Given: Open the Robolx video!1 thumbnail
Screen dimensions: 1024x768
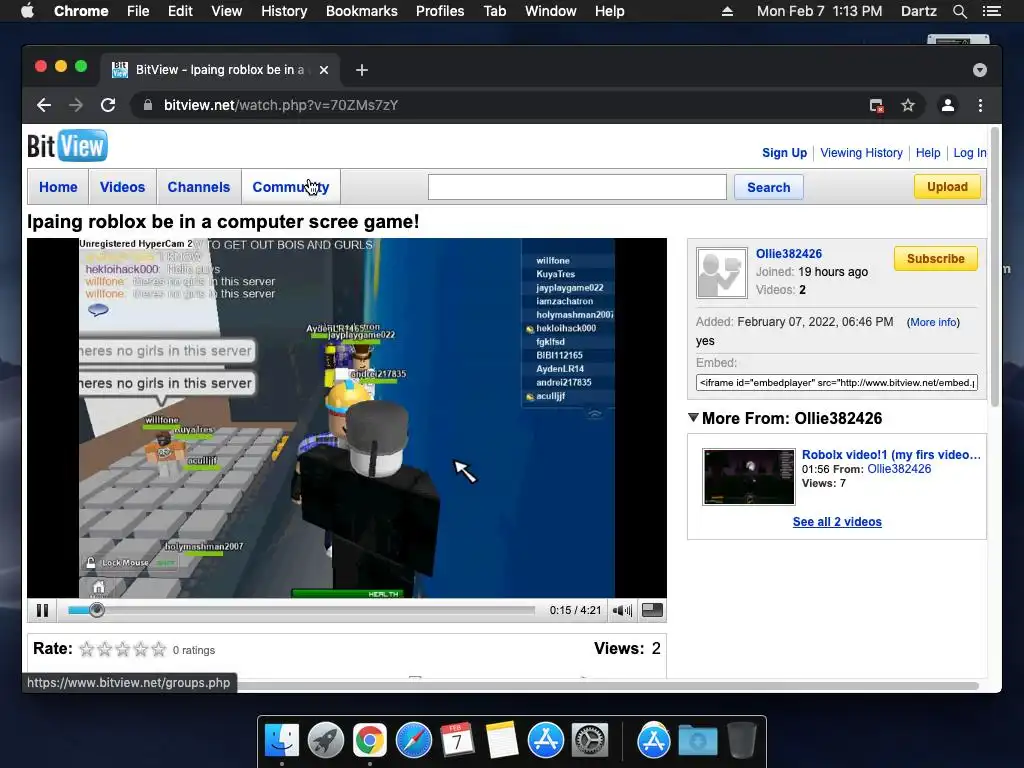Looking at the screenshot, I should tap(749, 477).
